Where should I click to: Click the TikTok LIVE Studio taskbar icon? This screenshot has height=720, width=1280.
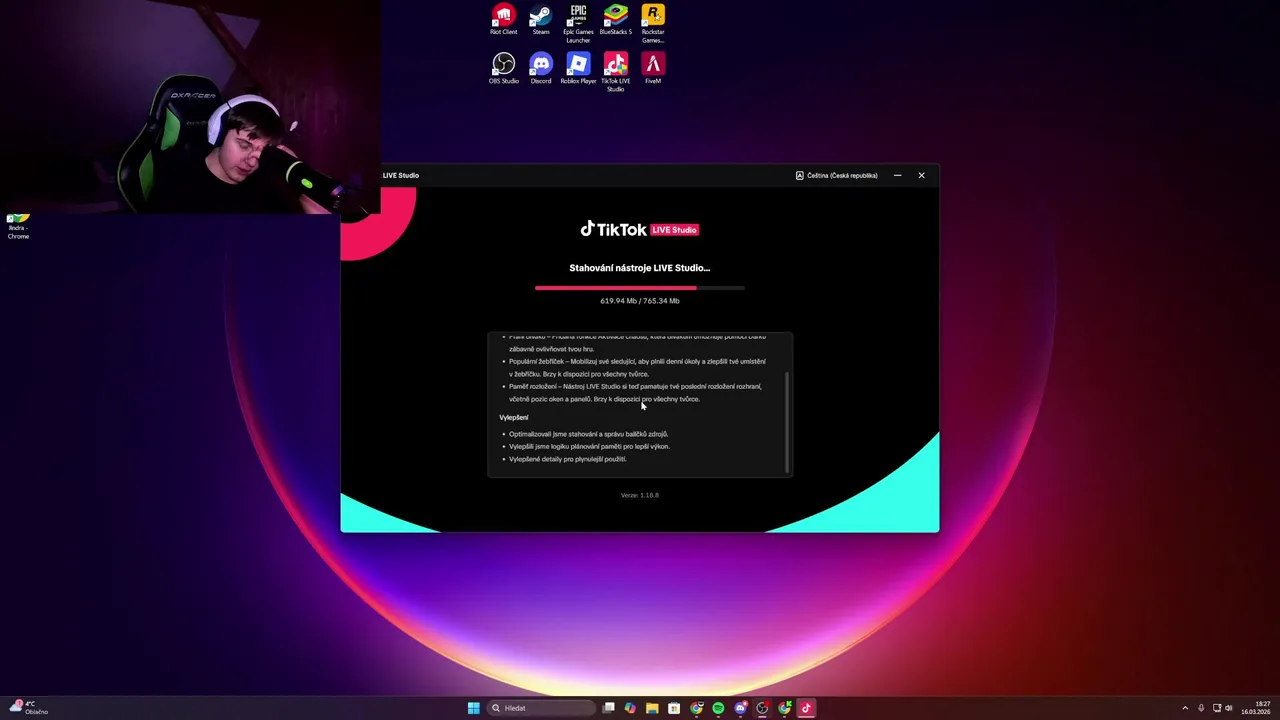(x=806, y=708)
